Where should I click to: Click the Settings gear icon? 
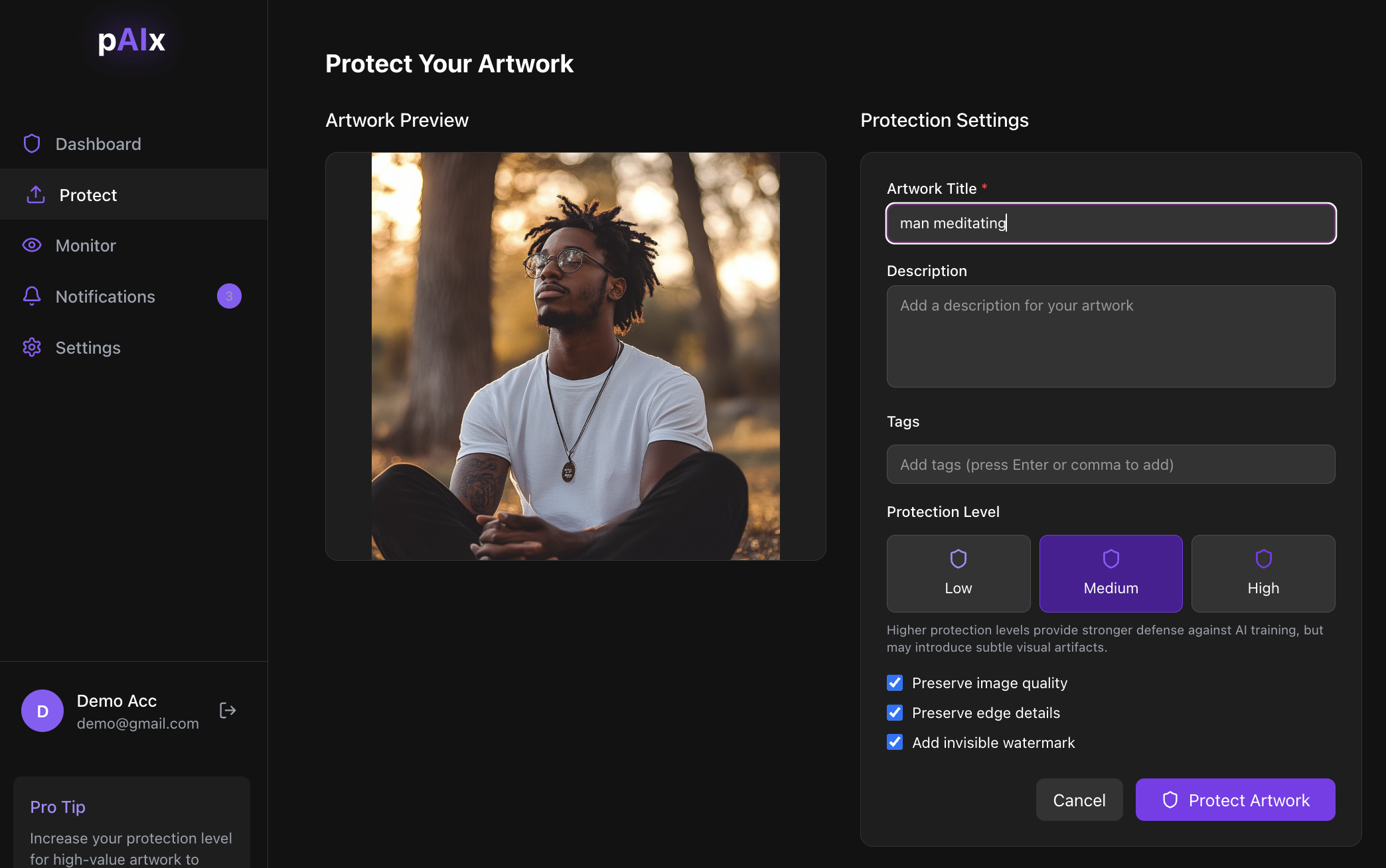32,347
